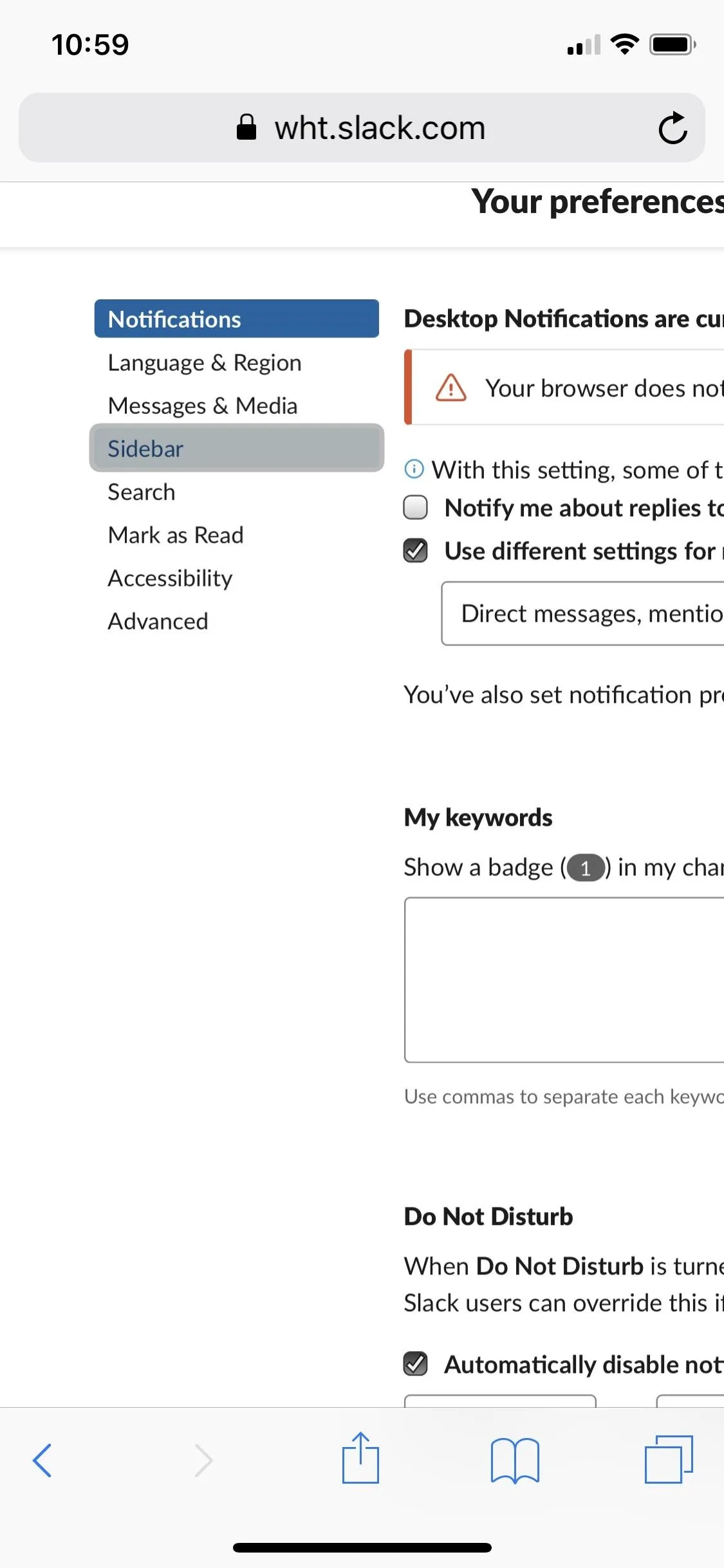The width and height of the screenshot is (724, 1568).
Task: Tap the padlock icon in address bar
Action: point(246,127)
